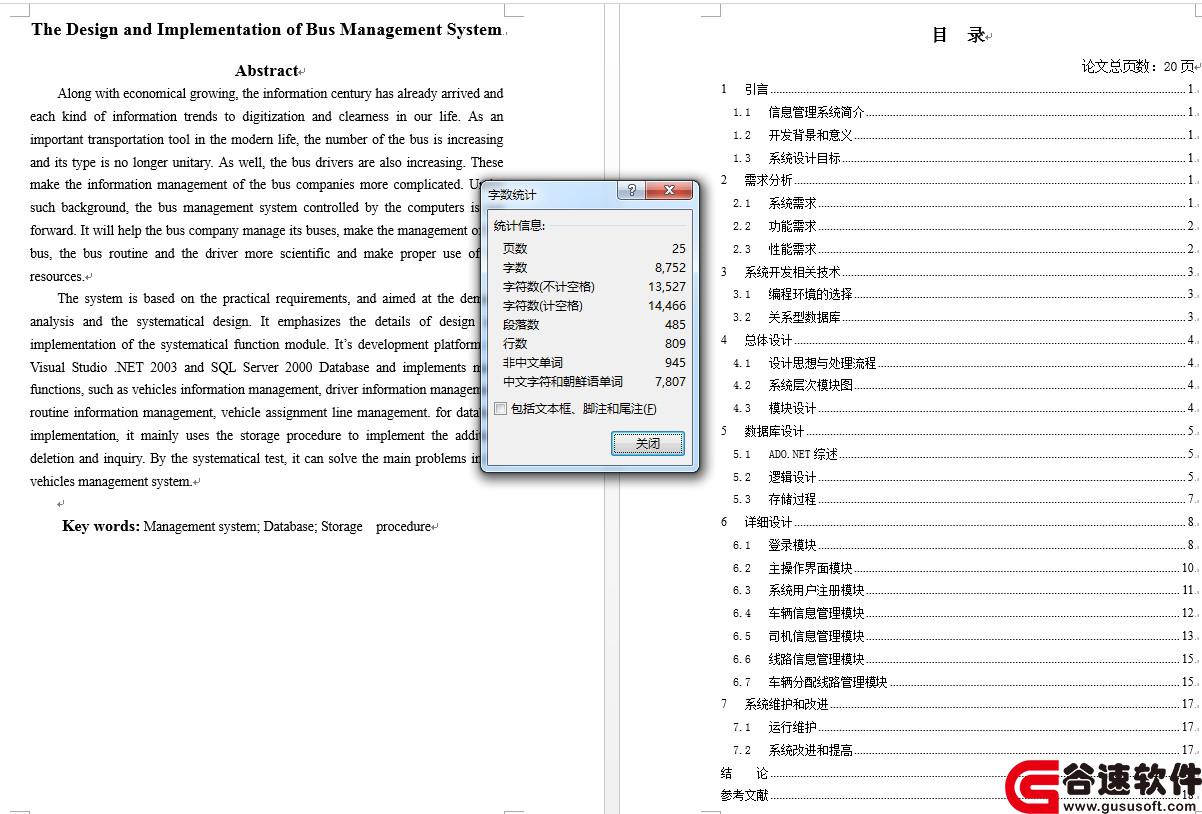Viewport: 1202px width, 814px height.
Task: Click contents entry '6.1 登录模块'
Action: coord(964,545)
